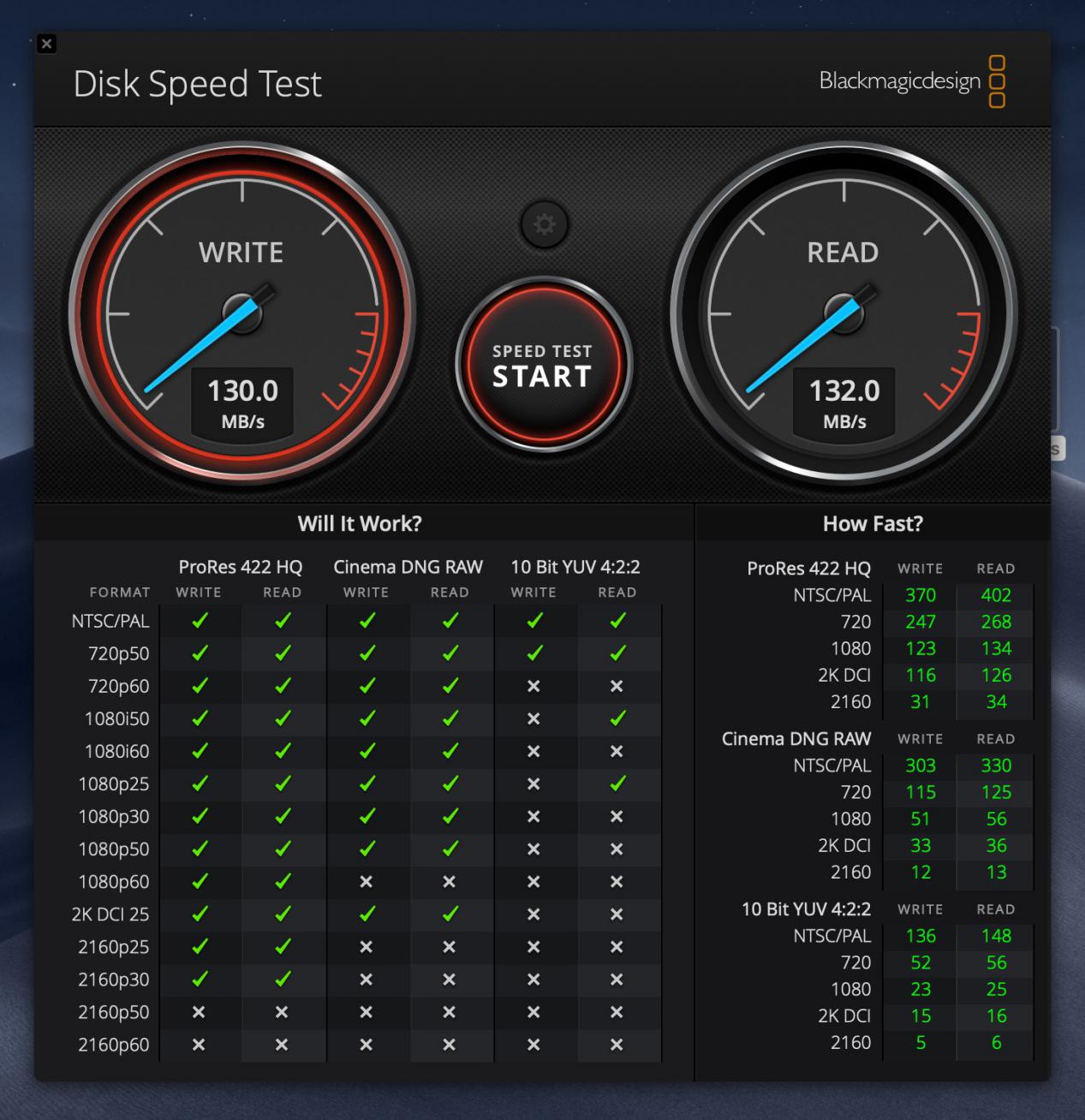This screenshot has width=1085, height=1120.
Task: Click the NTSC/PAL 10 Bit YUV read checkmark
Action: pyautogui.click(x=617, y=621)
